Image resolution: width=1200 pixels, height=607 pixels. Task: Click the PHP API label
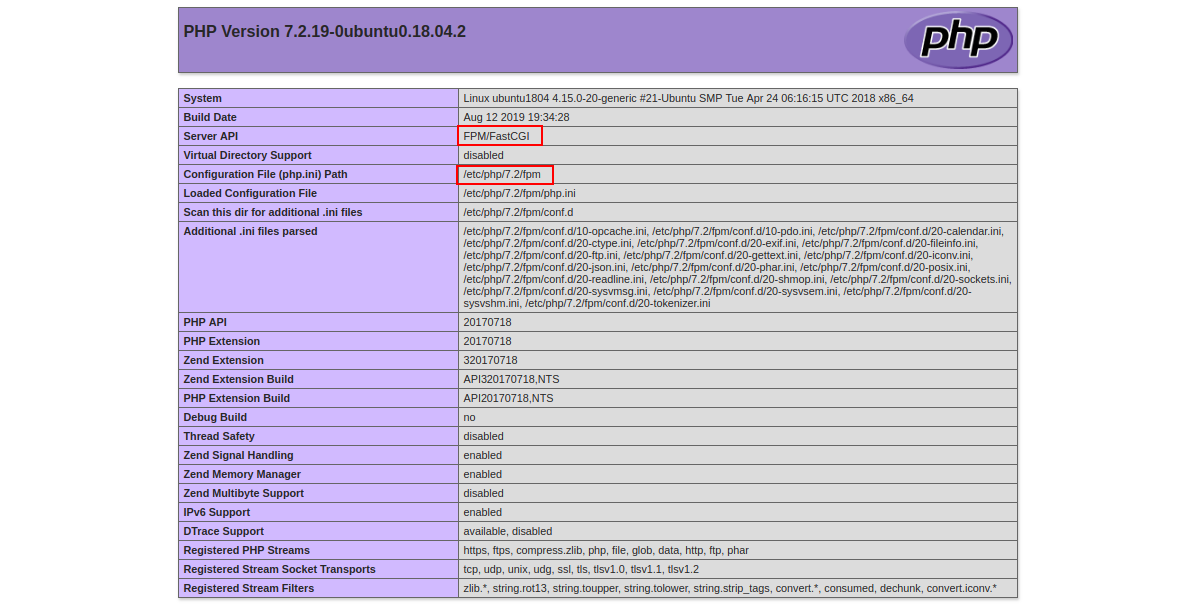point(205,322)
